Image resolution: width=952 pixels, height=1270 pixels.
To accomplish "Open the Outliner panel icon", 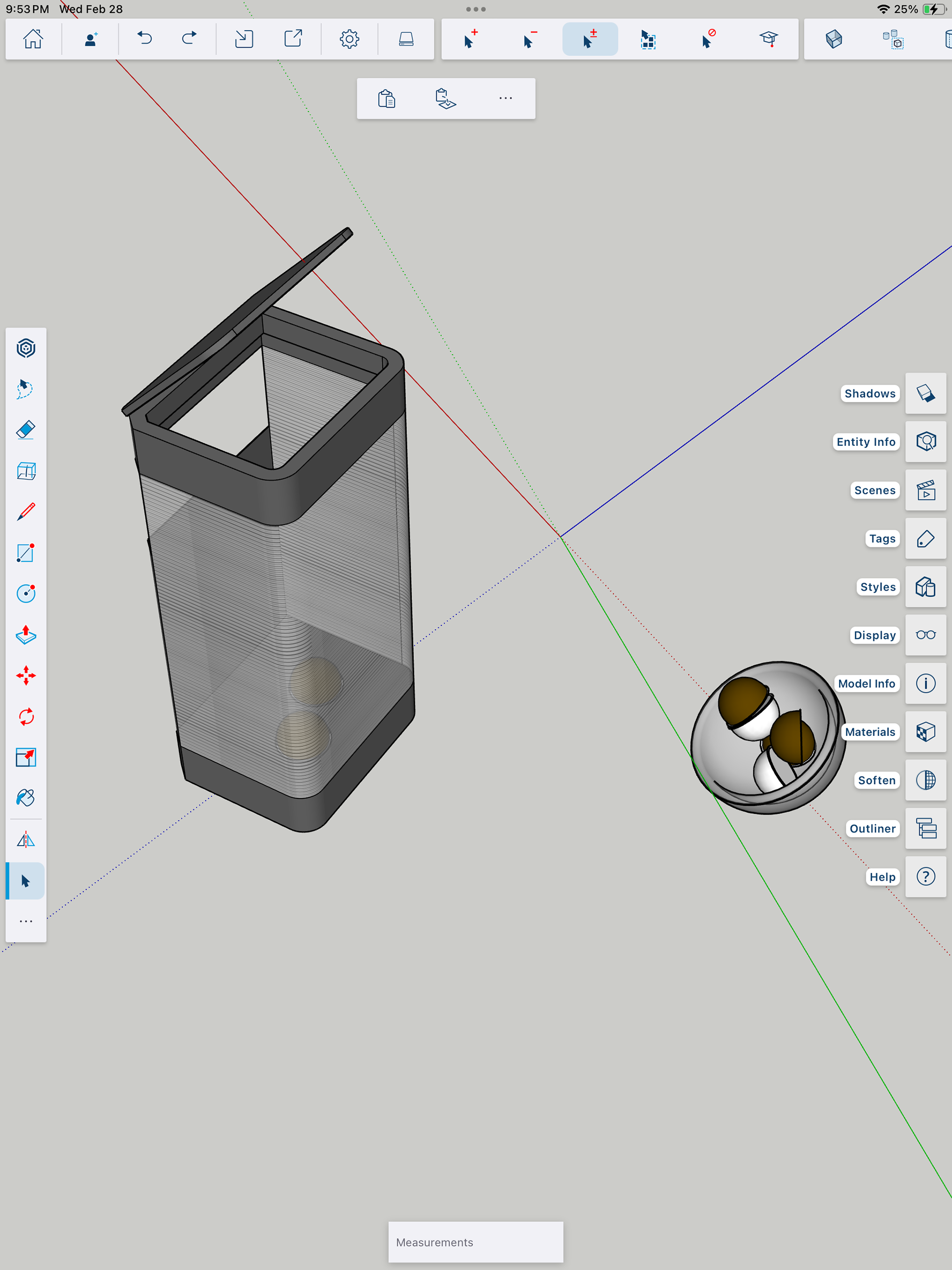I will pyautogui.click(x=925, y=829).
